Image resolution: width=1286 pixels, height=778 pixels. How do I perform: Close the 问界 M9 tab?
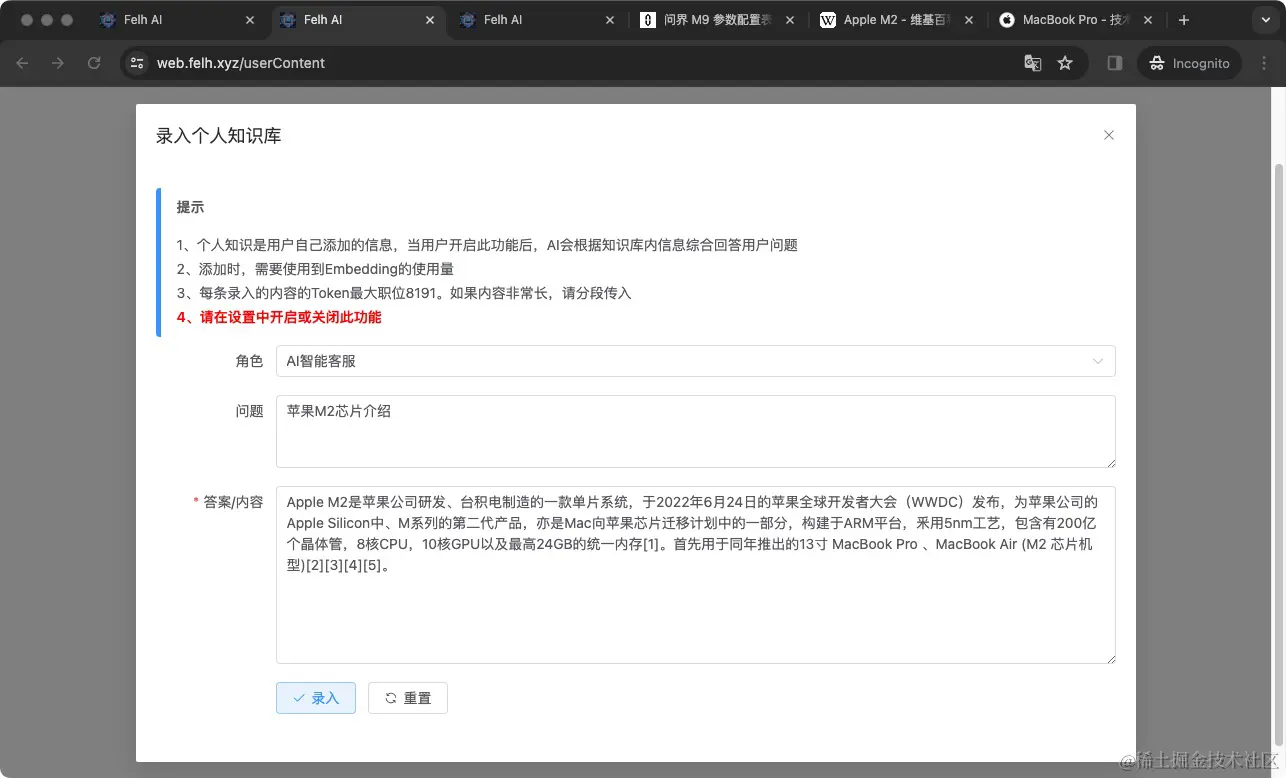tap(790, 20)
